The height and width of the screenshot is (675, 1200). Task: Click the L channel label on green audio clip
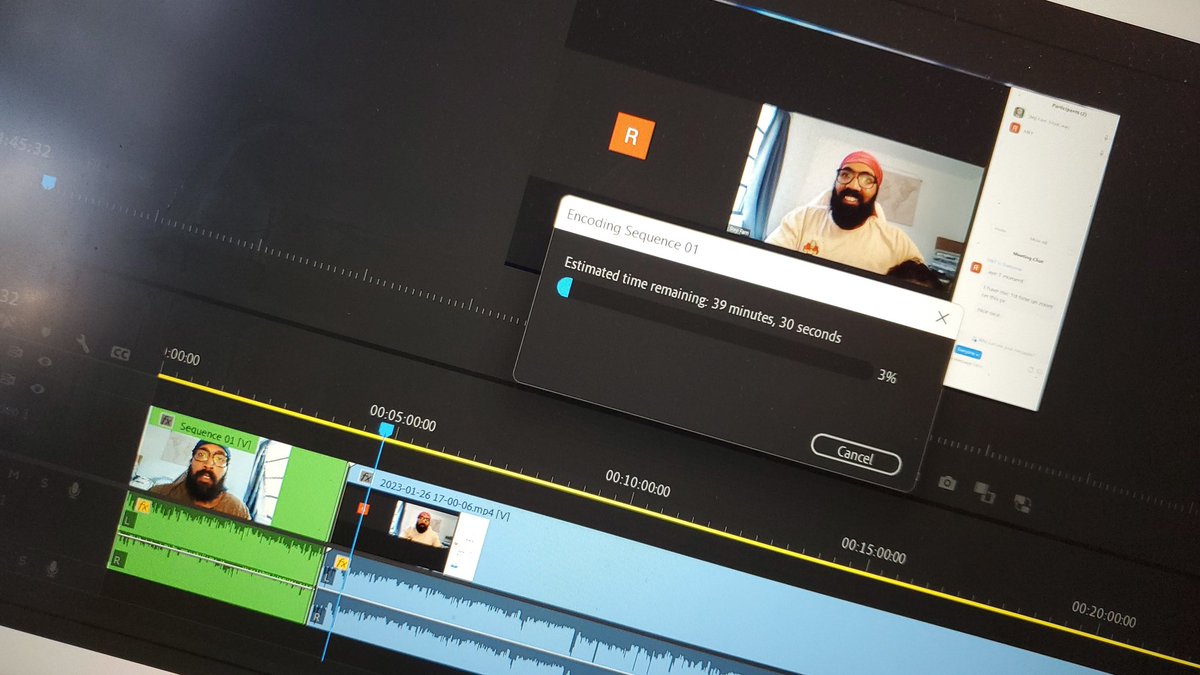point(128,521)
